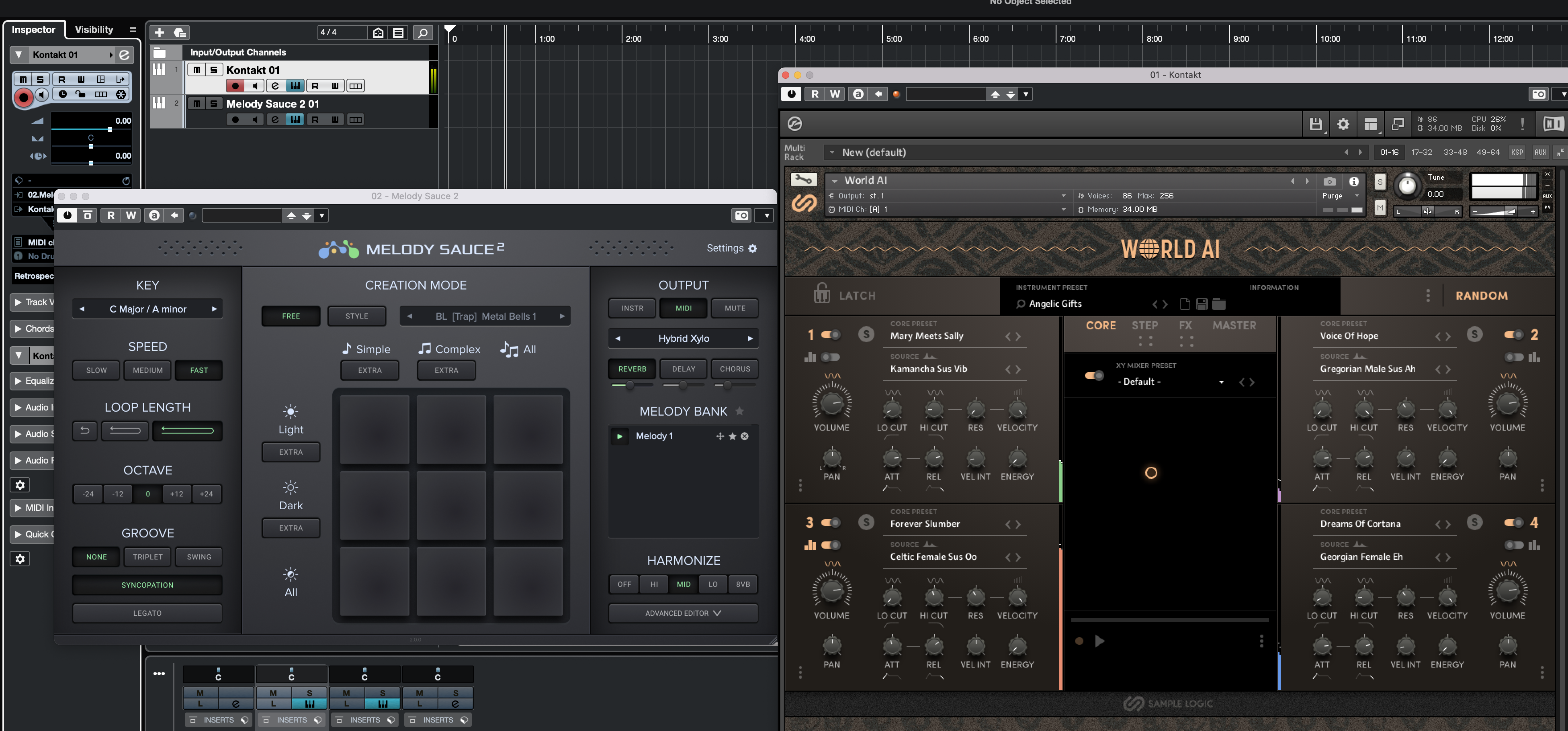
Task: Open XY mixer Default preset dropdown
Action: pos(1170,382)
